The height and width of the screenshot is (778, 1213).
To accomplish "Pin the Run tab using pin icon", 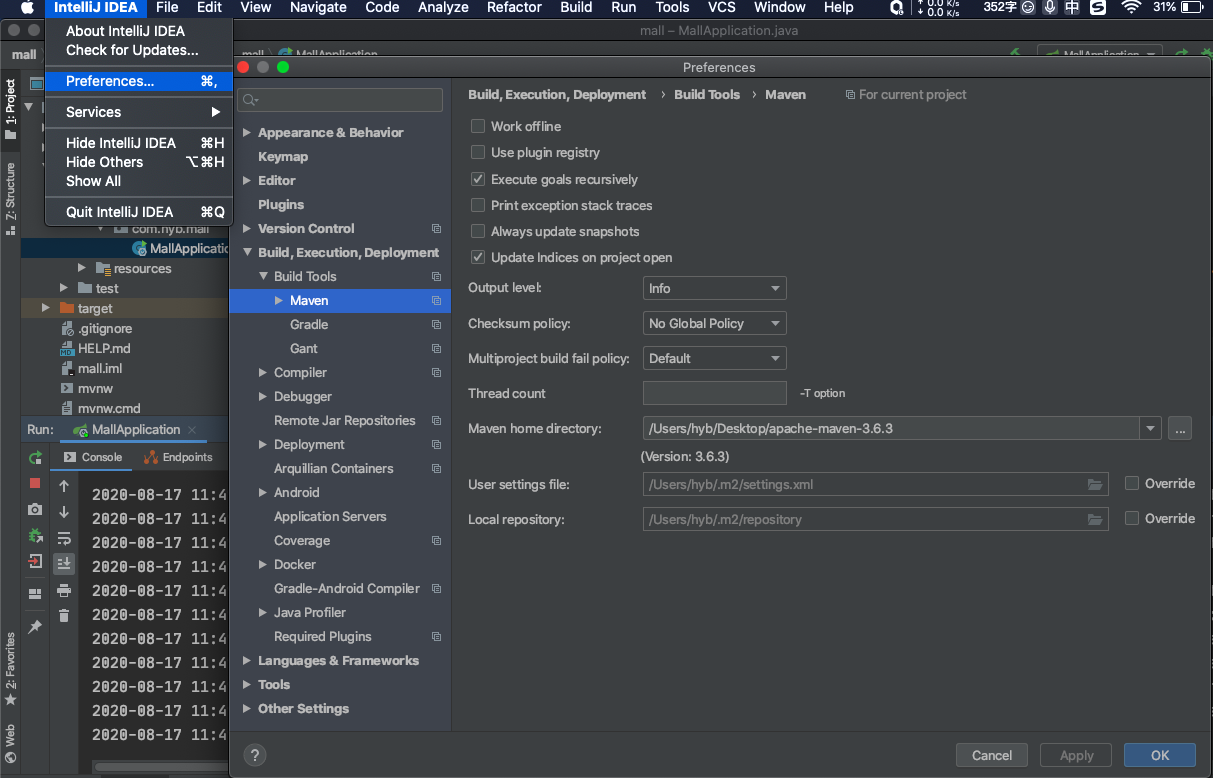I will point(35,626).
